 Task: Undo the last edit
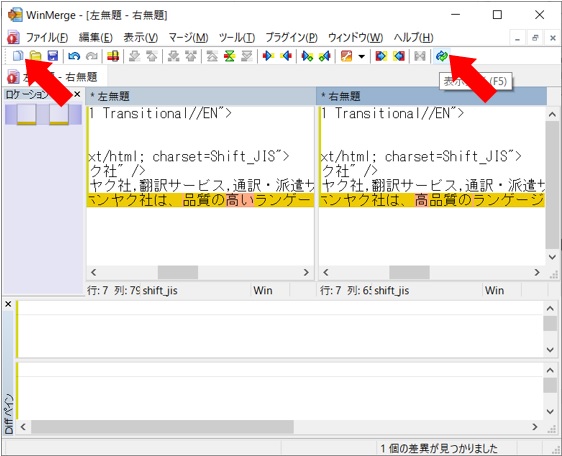pos(74,56)
